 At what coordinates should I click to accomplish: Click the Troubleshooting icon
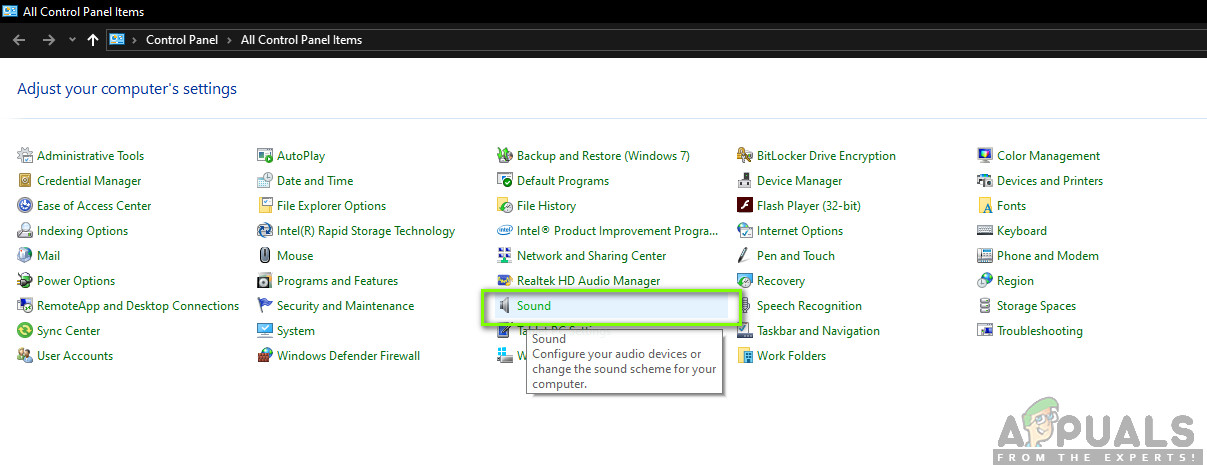985,331
